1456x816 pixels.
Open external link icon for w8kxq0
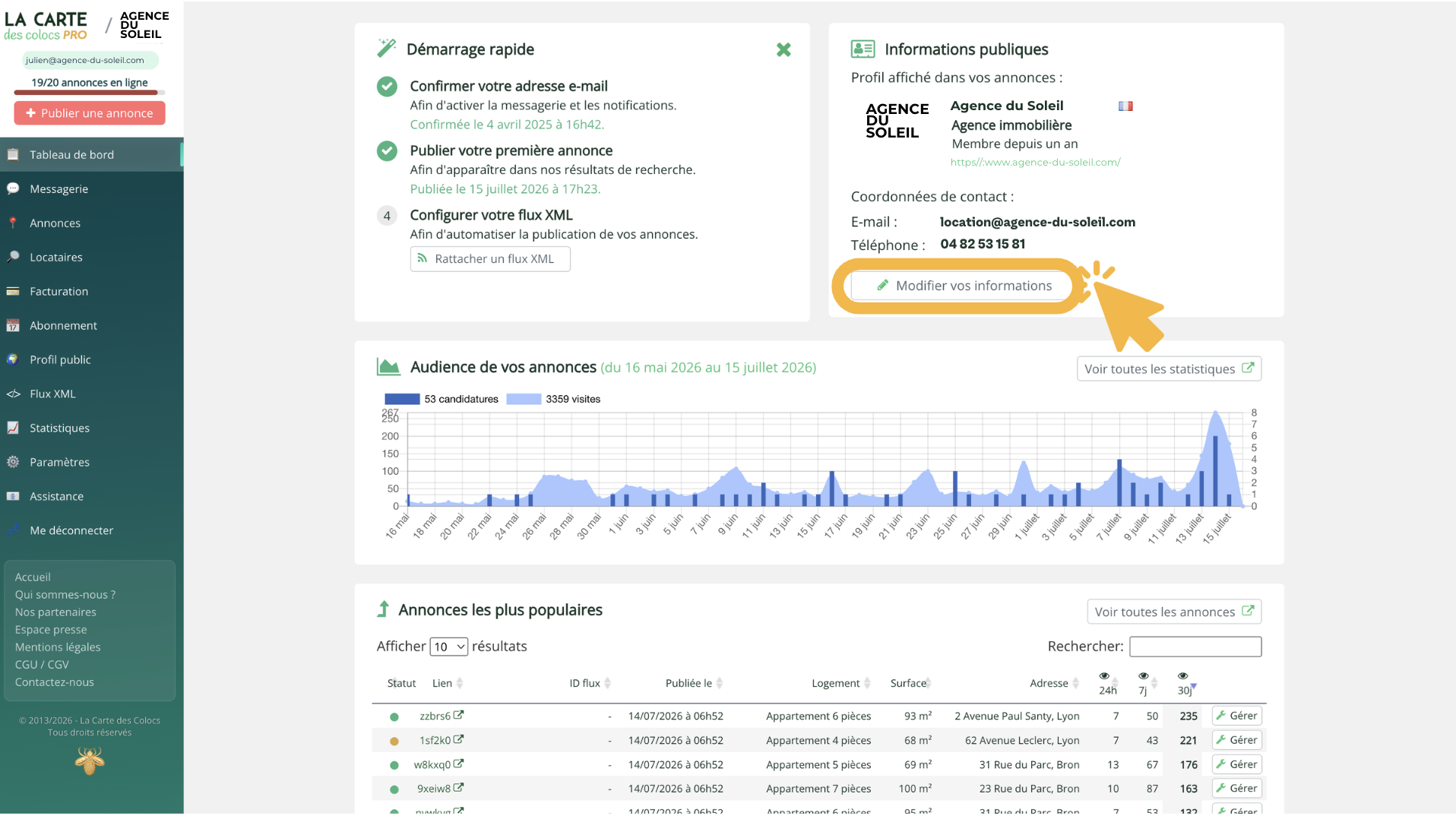459,764
